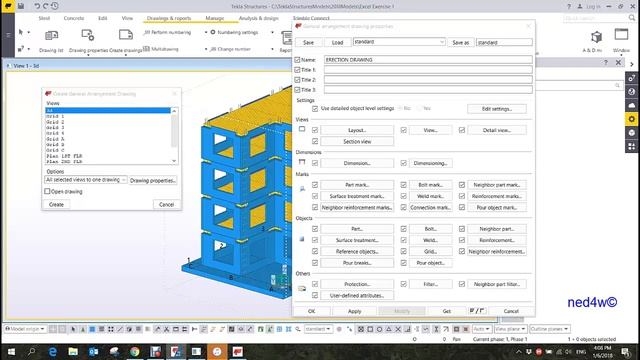The width and height of the screenshot is (640, 360).
Task: Open the Drawing list ribbon icon
Action: click(51, 36)
